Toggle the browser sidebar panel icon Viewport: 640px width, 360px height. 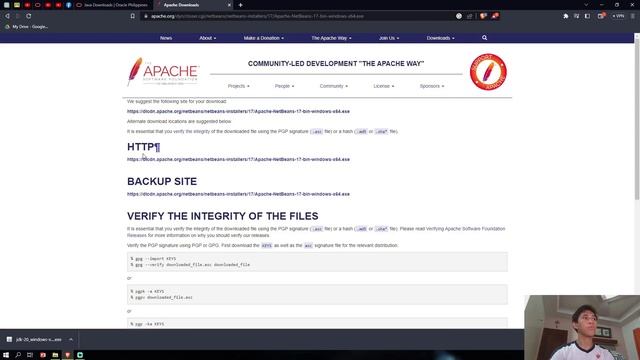point(587,16)
